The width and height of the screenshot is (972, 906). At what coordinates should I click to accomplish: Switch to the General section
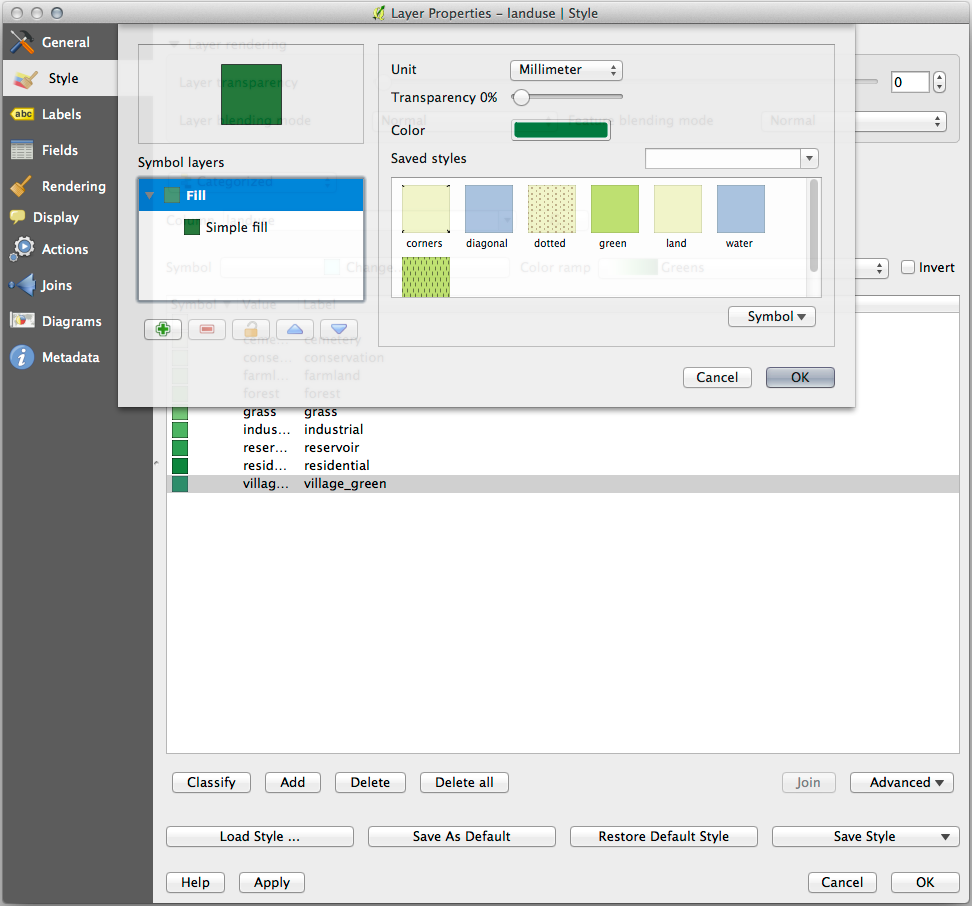65,42
